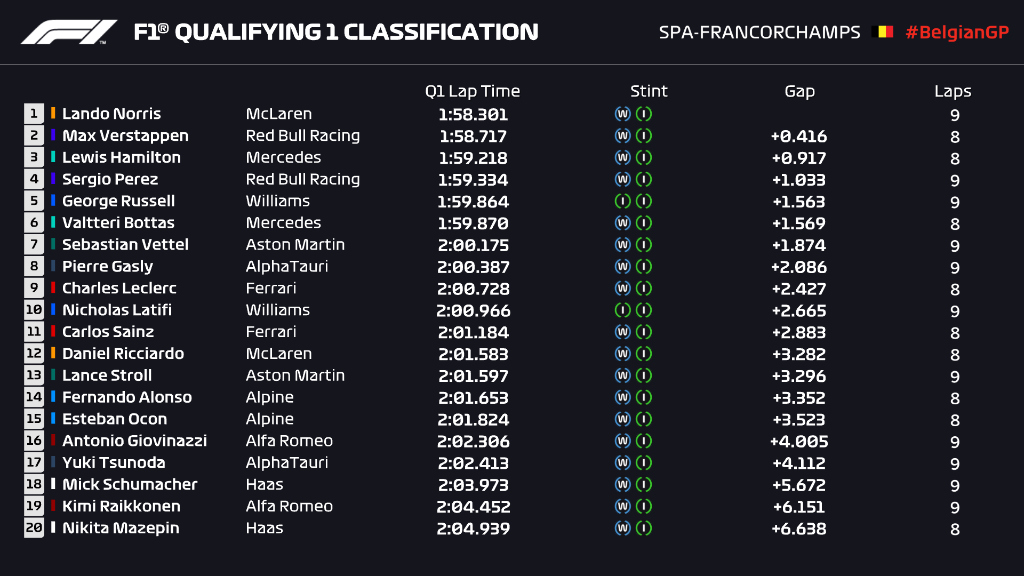Click the SPA-FRANCORCHAMPS circuit name
The image size is (1024, 576).
pyautogui.click(x=759, y=32)
